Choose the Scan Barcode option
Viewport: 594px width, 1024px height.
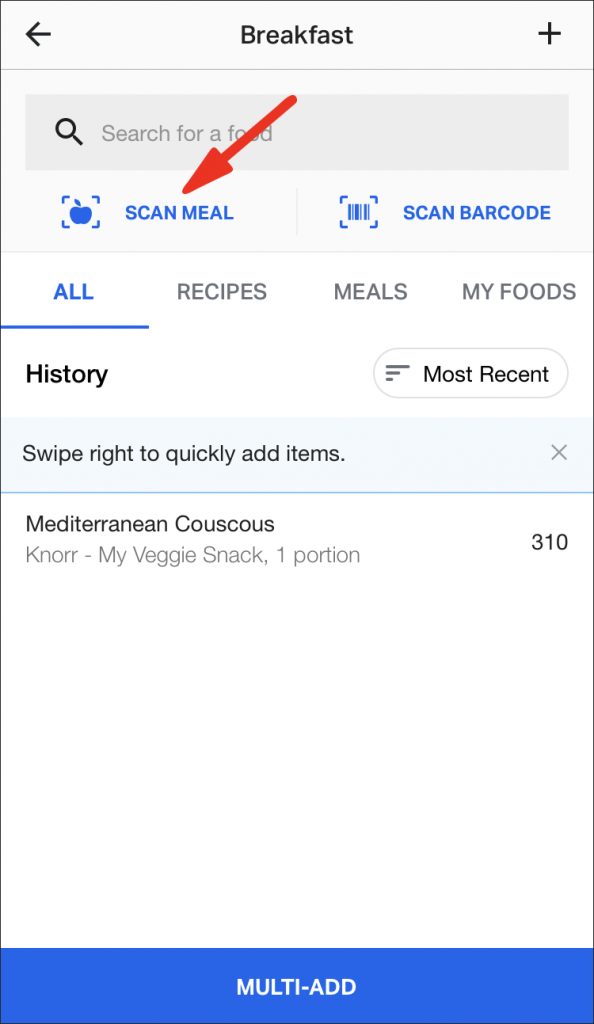click(x=477, y=212)
